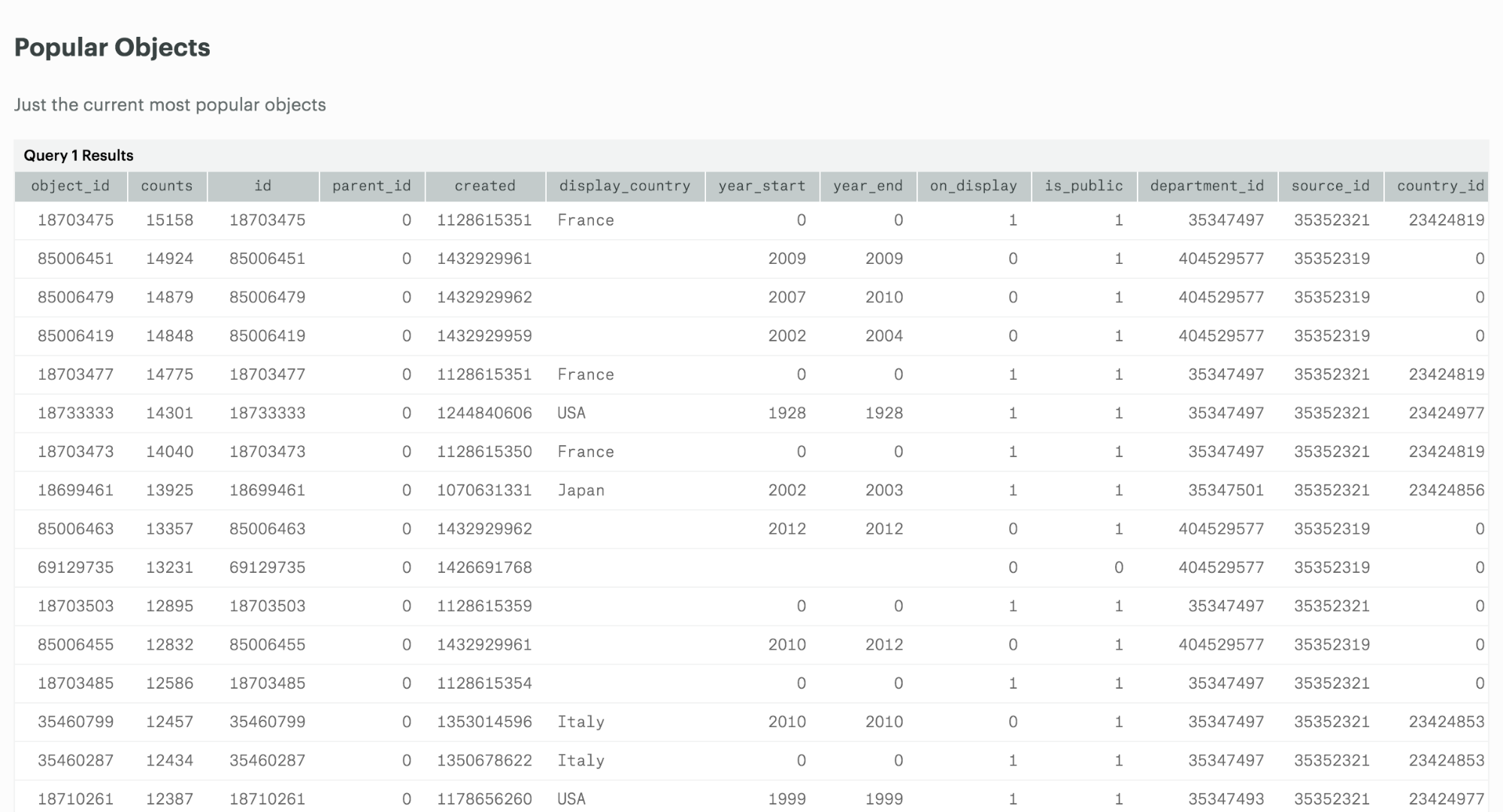Click created value 1244840606
The width and height of the screenshot is (1503, 812).
pos(485,413)
